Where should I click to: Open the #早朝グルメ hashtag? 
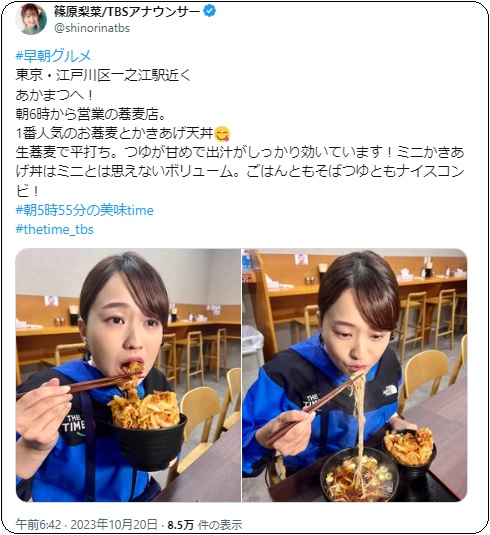(53, 56)
